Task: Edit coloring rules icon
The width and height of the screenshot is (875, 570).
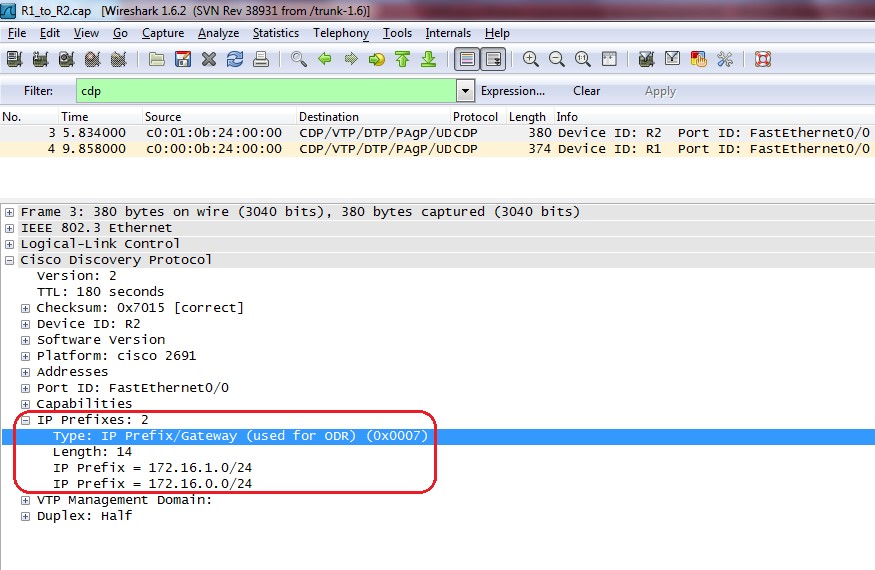Action: click(699, 59)
